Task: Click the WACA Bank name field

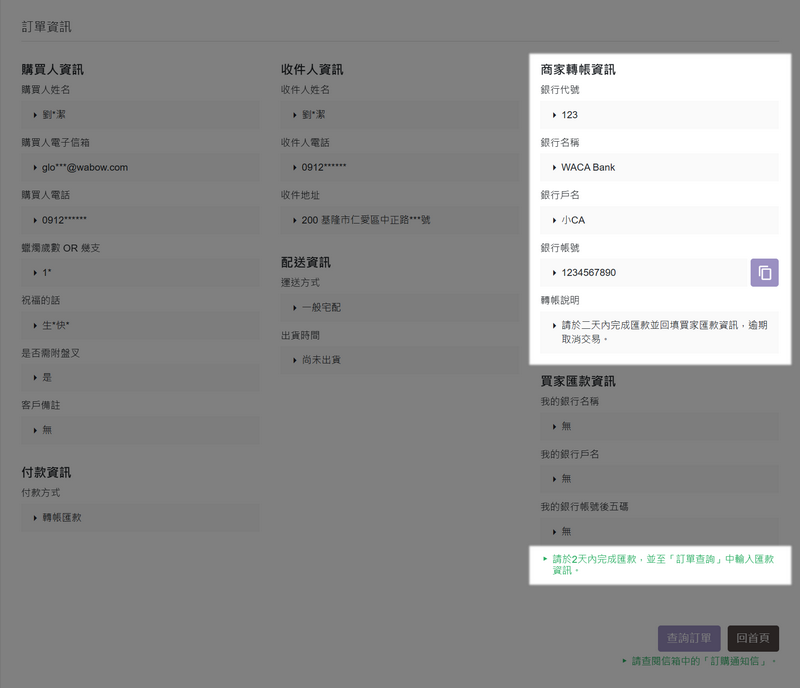Action: click(x=659, y=167)
